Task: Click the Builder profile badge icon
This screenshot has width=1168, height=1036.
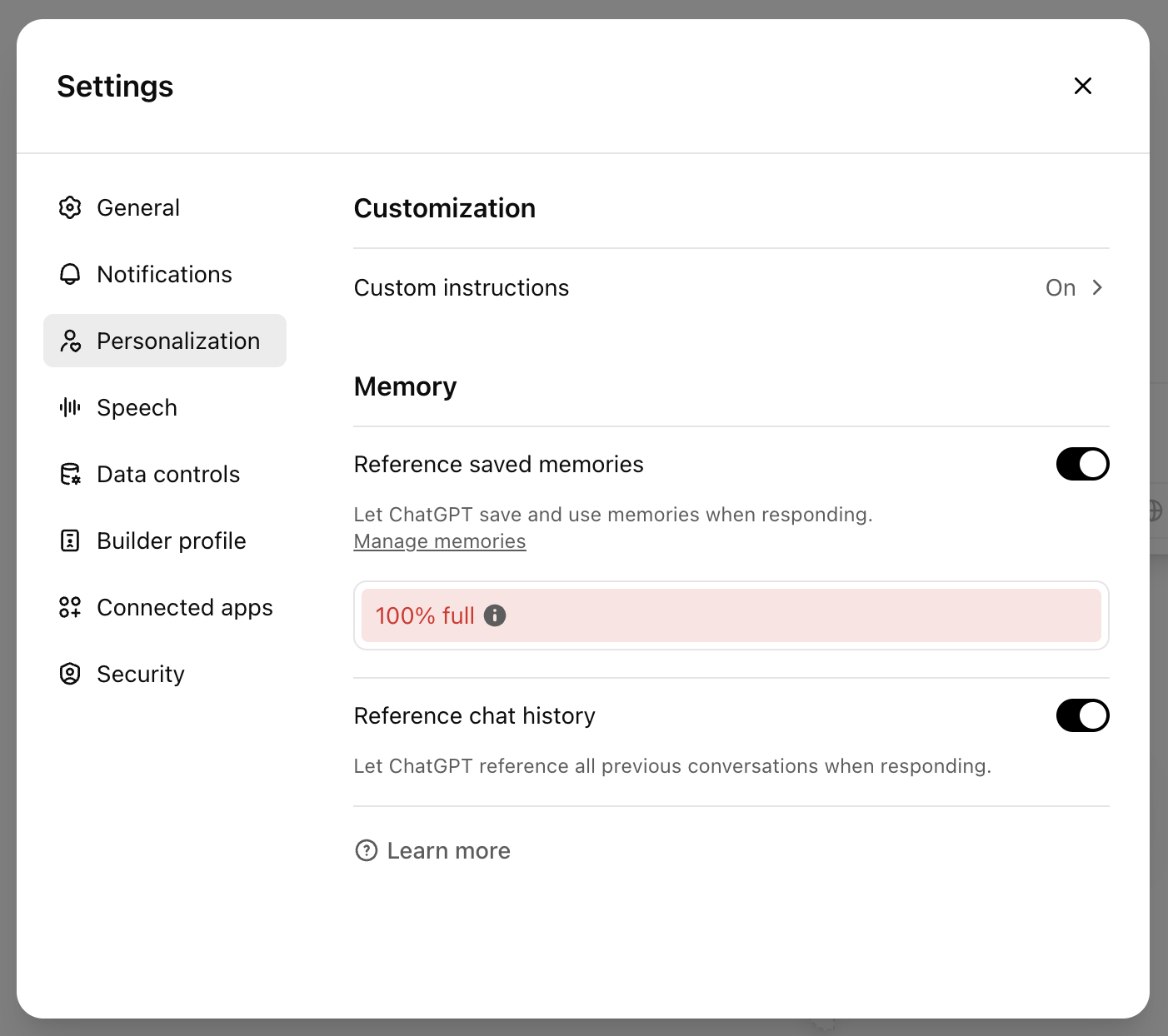Action: tap(70, 540)
